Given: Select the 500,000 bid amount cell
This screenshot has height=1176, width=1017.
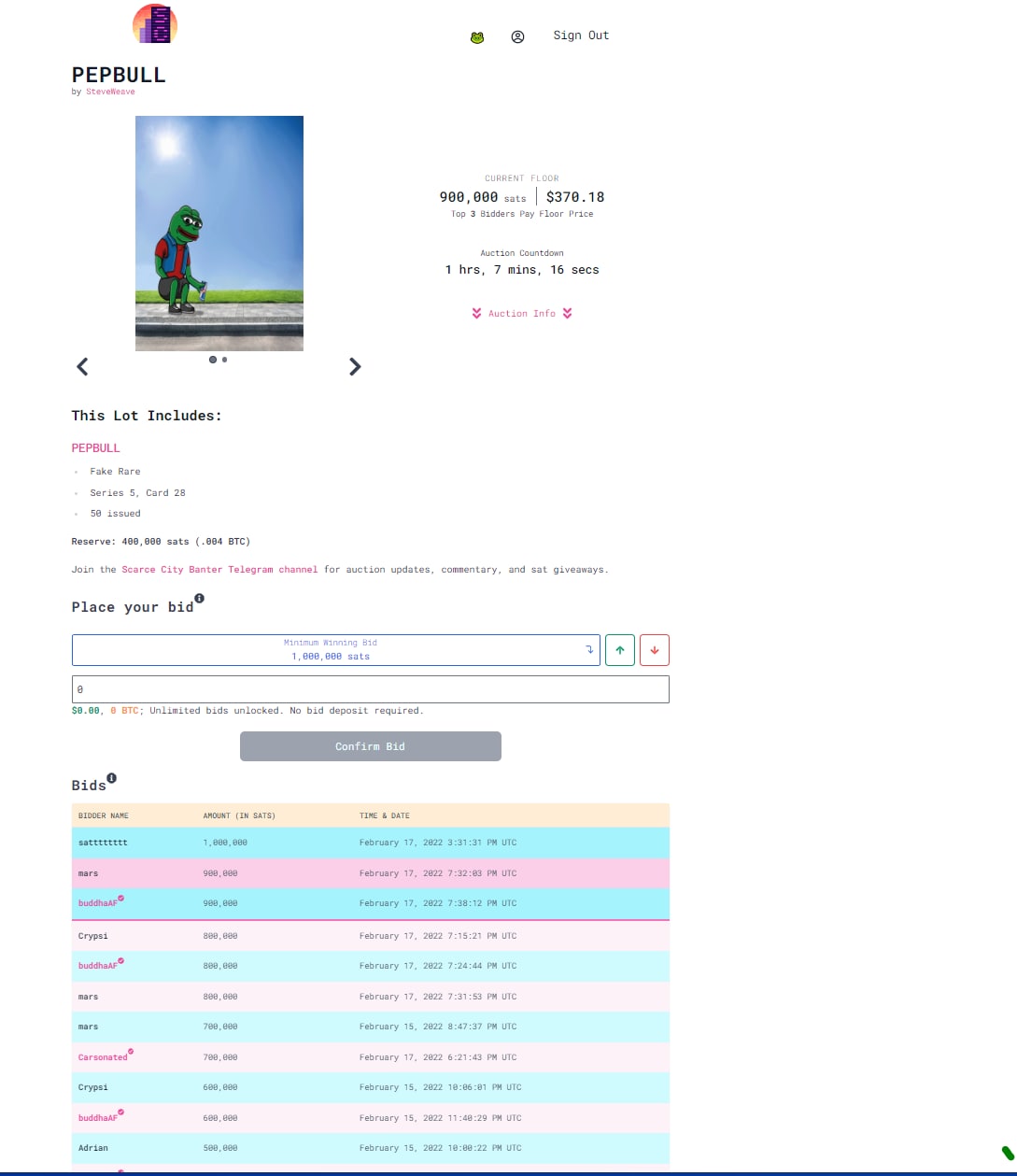Looking at the screenshot, I should [220, 1148].
